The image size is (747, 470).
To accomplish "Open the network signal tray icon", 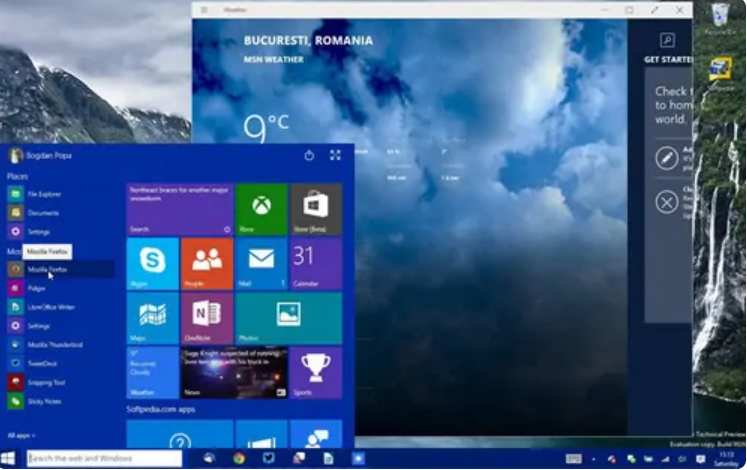I will click(666, 459).
